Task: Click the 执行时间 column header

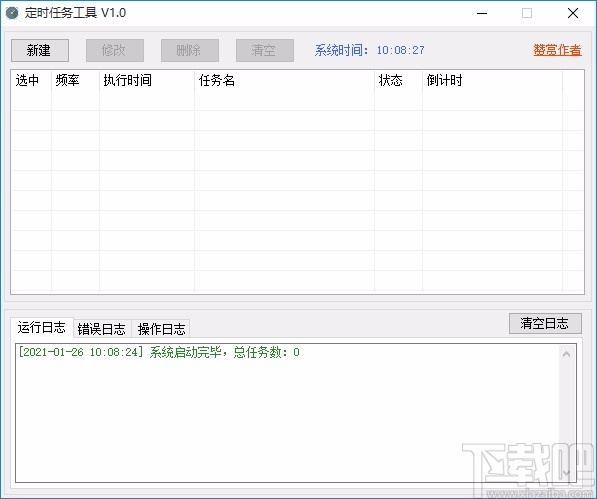Action: click(x=147, y=80)
